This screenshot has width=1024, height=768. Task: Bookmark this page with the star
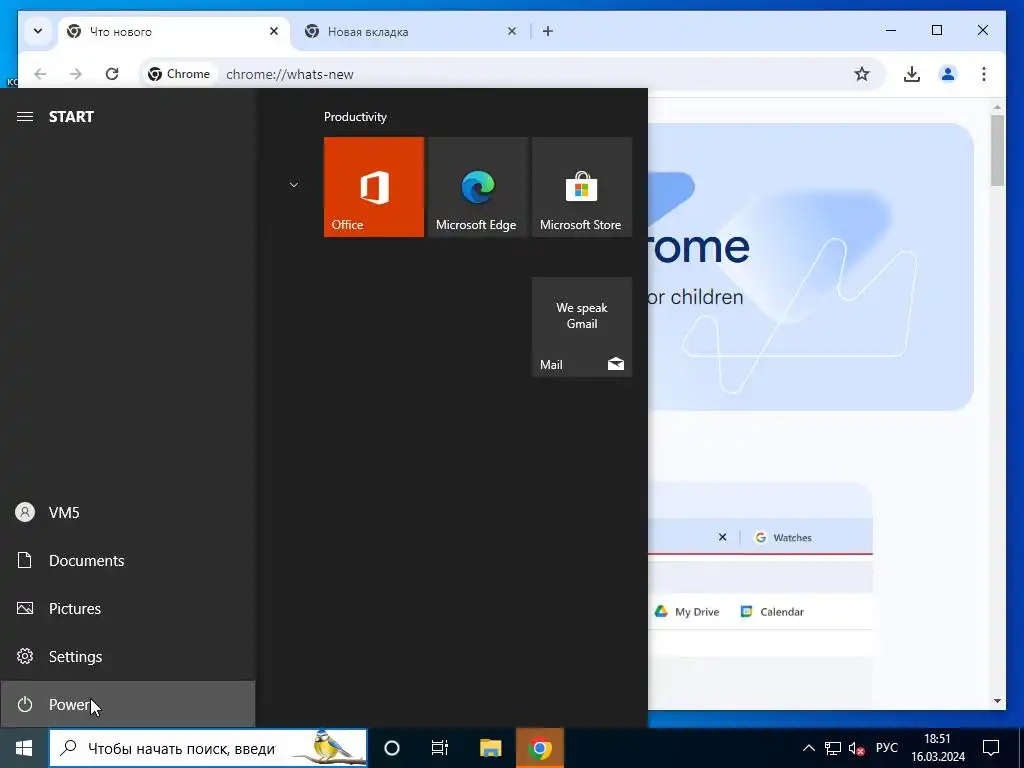click(x=862, y=74)
